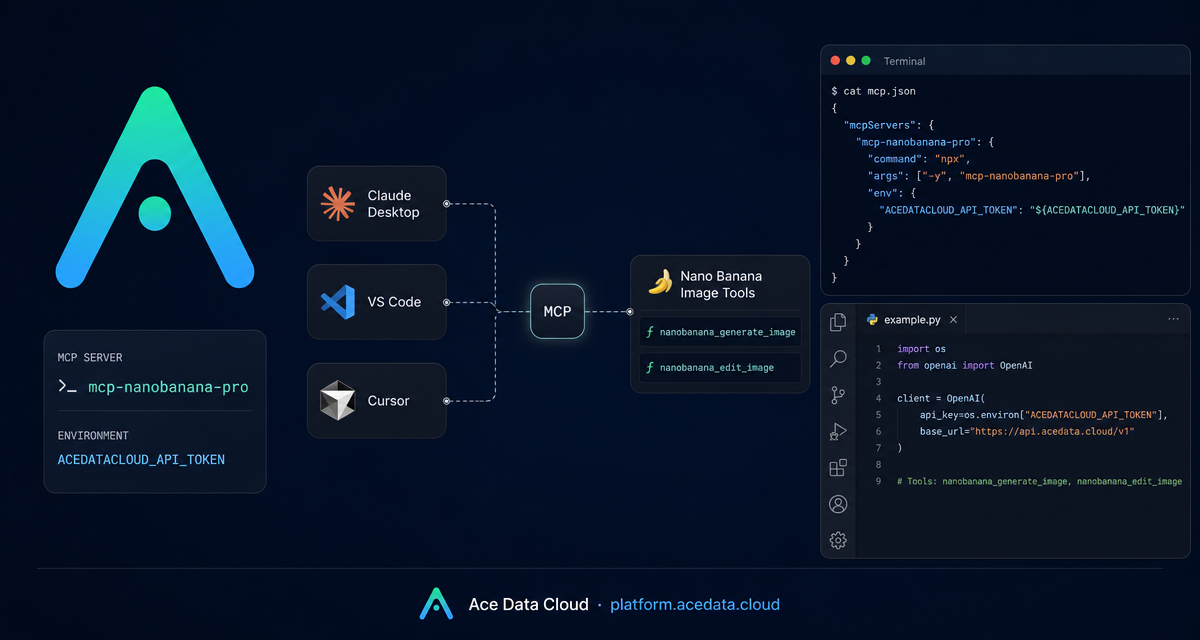Click the yellow minimize dot on Terminal window
The height and width of the screenshot is (640, 1200).
[851, 61]
